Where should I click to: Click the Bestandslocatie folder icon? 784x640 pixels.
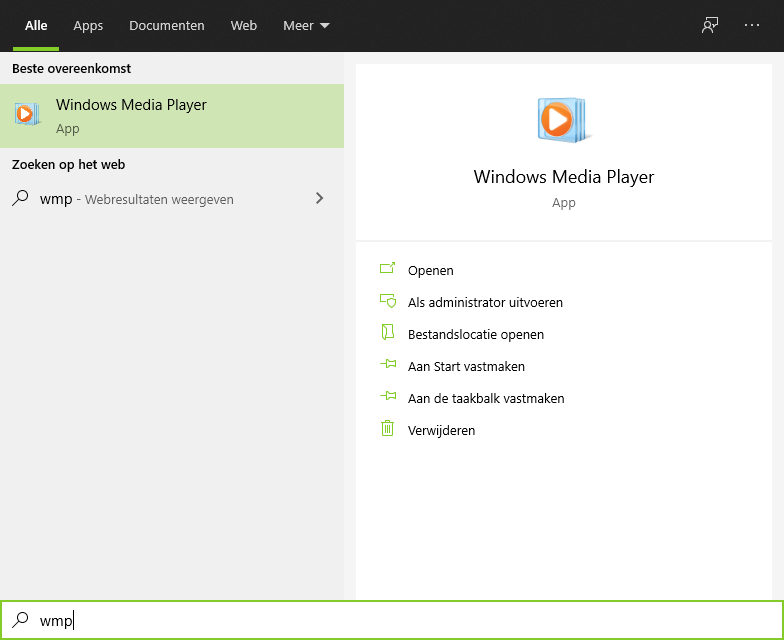tap(388, 332)
